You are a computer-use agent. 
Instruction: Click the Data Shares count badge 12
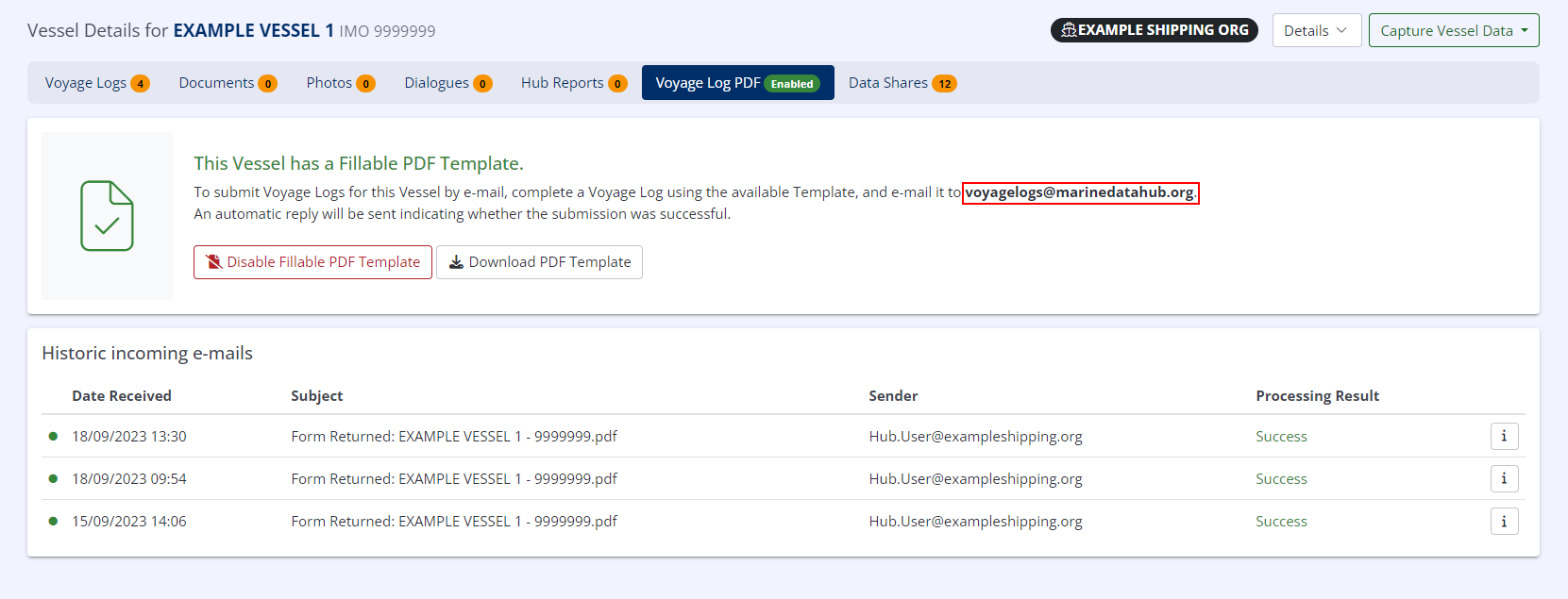point(944,84)
